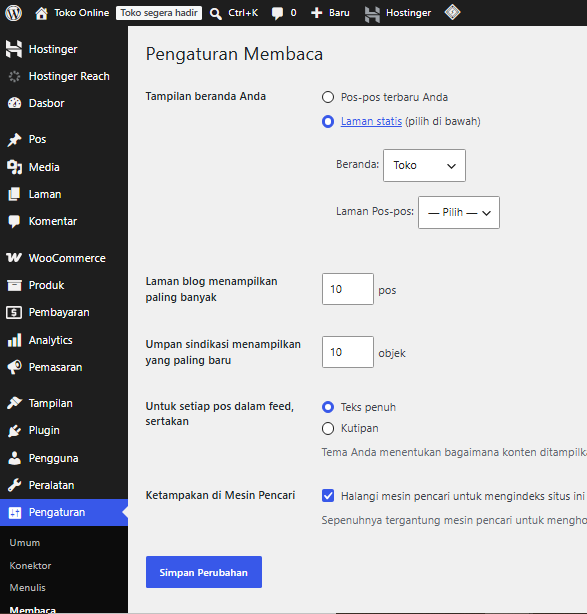Screen dimensions: 587x614
Task: Open WooCommerce menu label
Action: pos(67,258)
